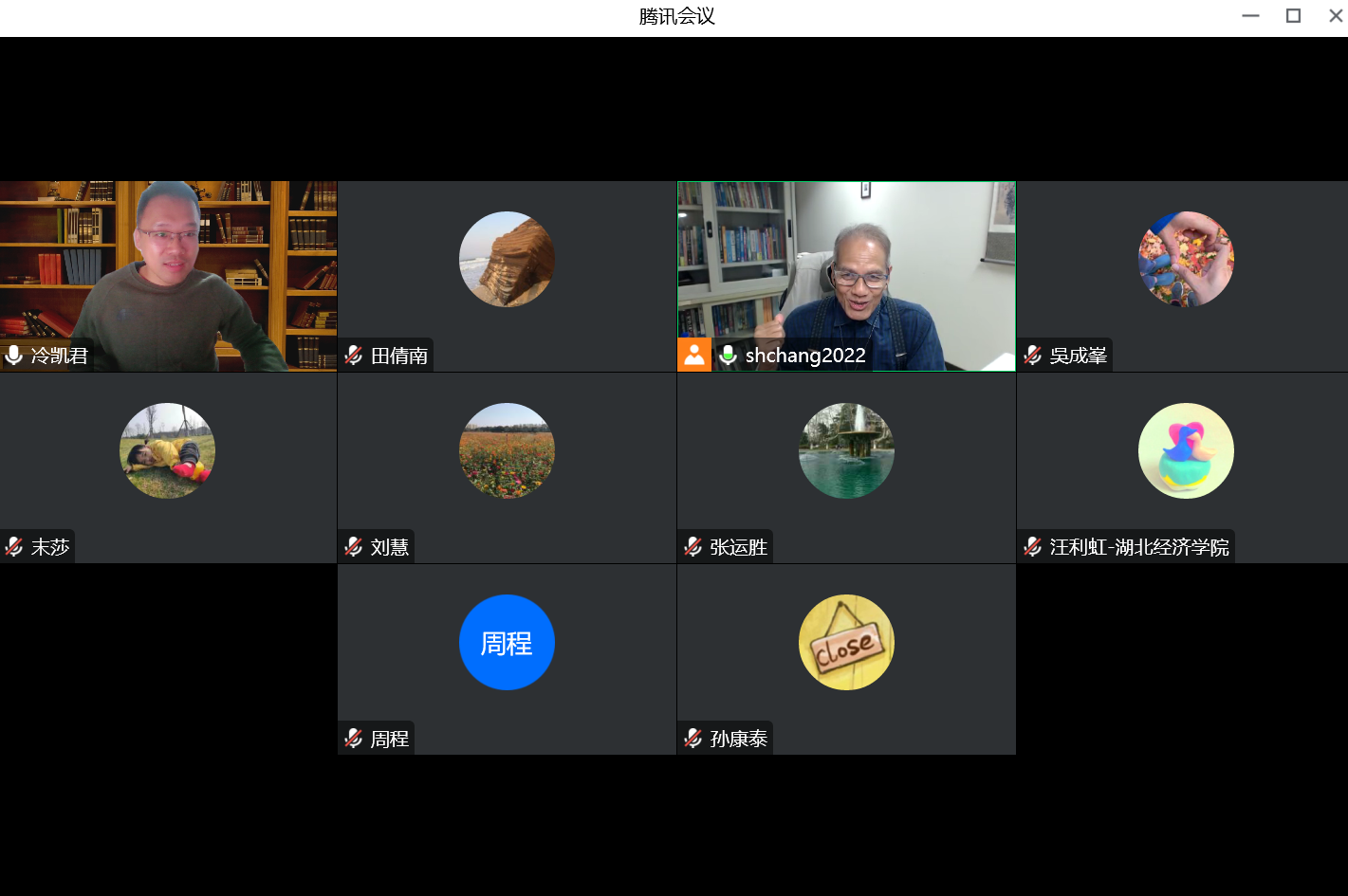This screenshot has height=896, width=1348.
Task: Click the muted mic icon for 吴成峯
Action: (1033, 356)
